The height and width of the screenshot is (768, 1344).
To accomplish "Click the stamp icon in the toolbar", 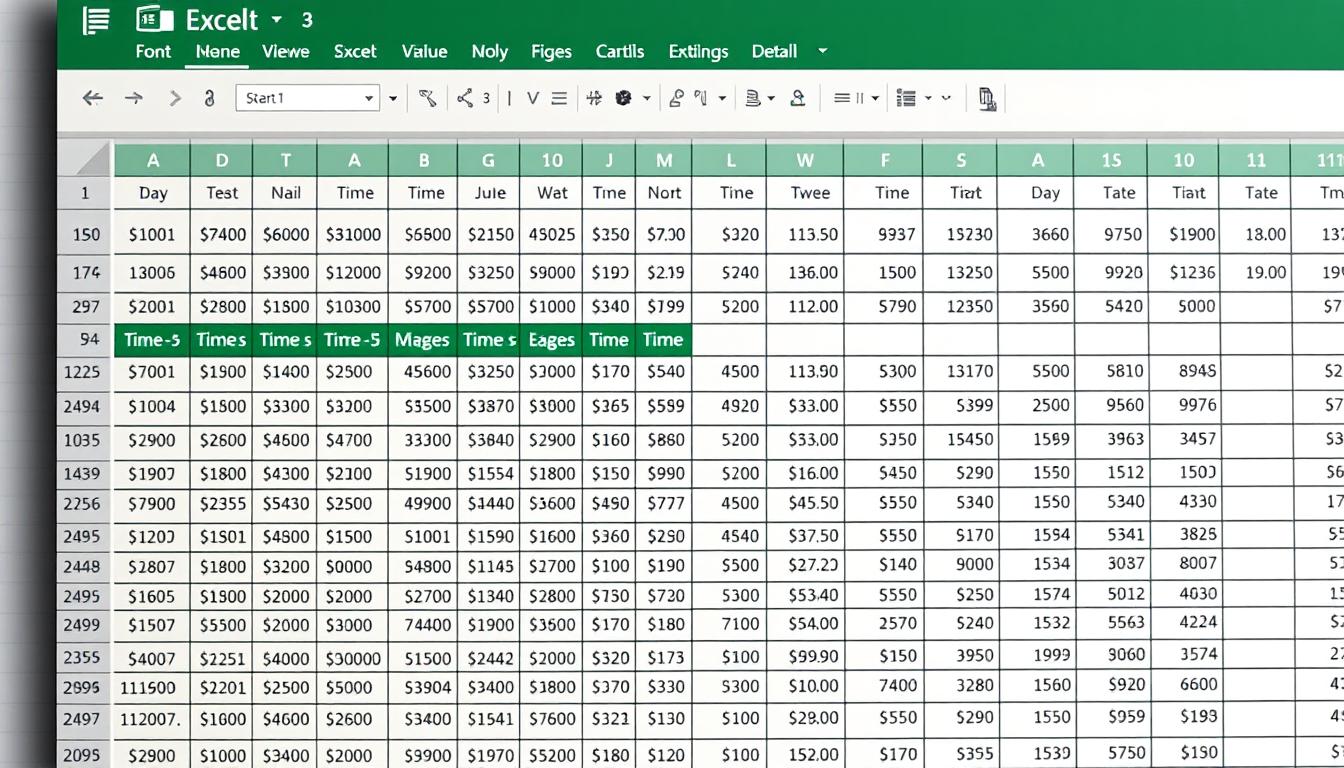I will [x=797, y=98].
